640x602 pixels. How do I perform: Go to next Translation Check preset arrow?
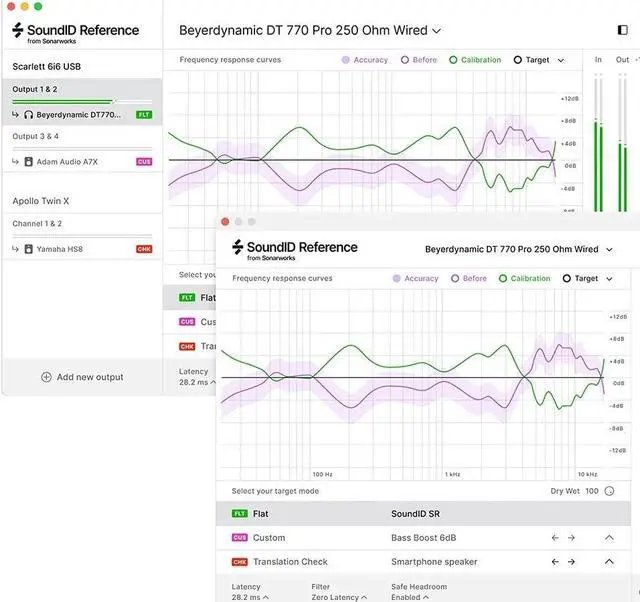571,562
